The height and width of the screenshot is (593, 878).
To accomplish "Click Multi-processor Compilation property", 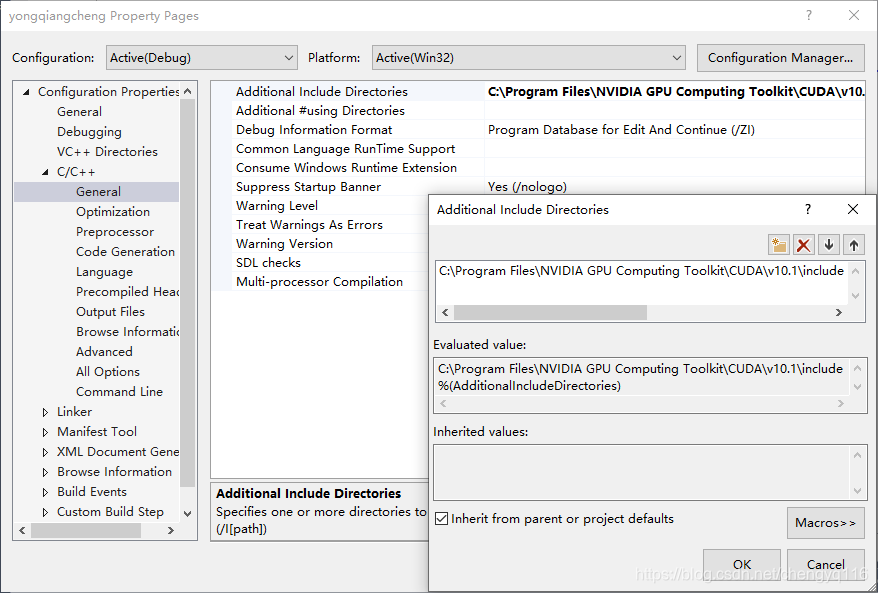I will coord(319,282).
